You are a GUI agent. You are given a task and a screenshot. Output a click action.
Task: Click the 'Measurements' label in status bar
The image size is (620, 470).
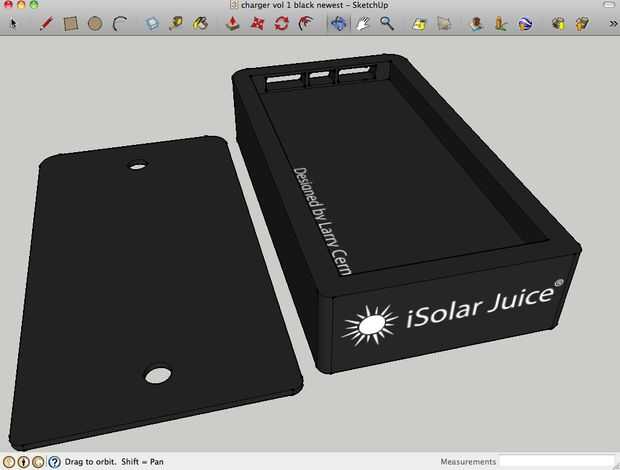tap(468, 462)
